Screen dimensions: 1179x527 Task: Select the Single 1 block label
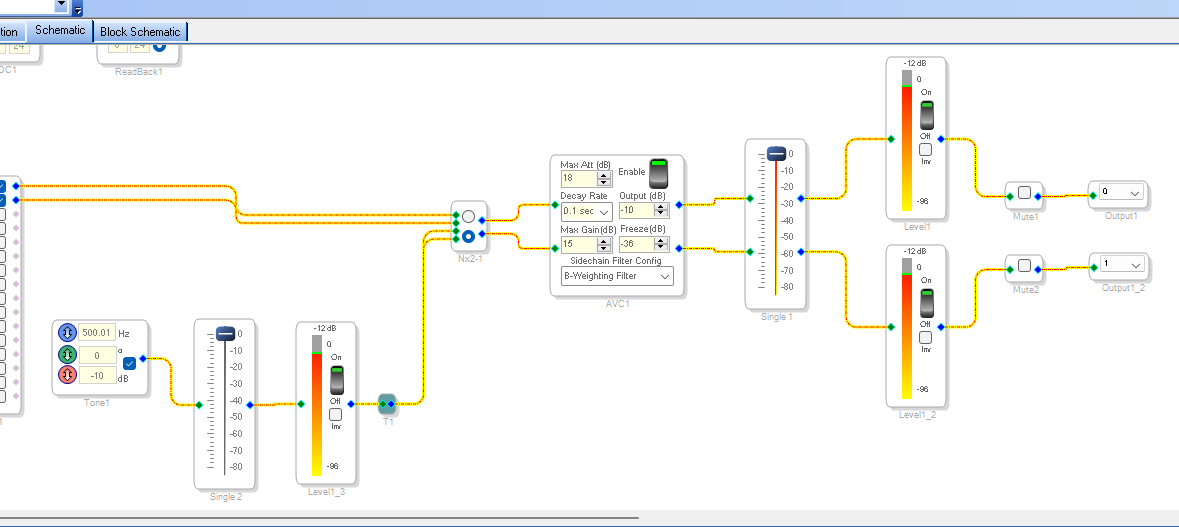point(776,317)
